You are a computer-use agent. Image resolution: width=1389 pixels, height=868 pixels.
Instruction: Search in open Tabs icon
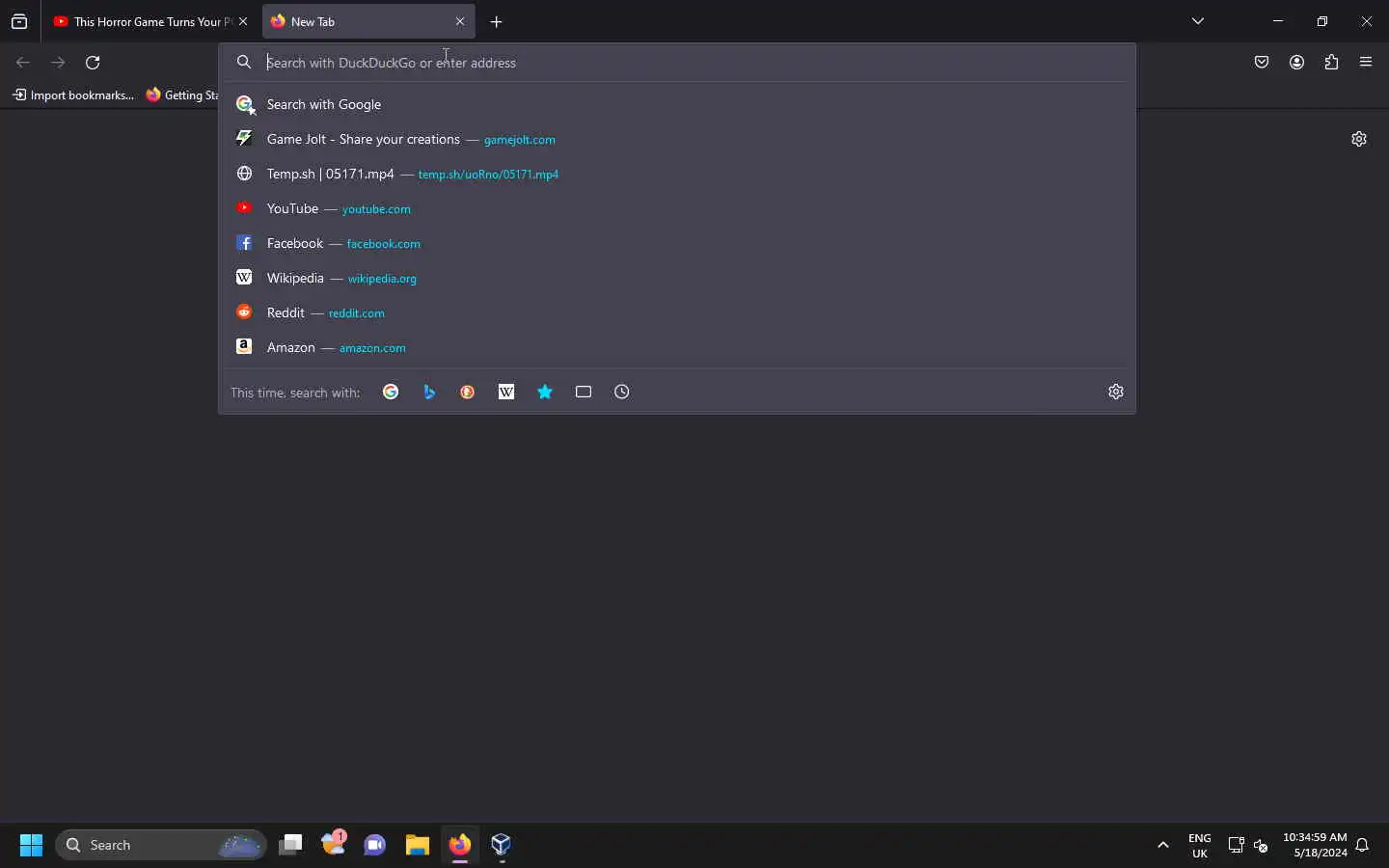[584, 392]
